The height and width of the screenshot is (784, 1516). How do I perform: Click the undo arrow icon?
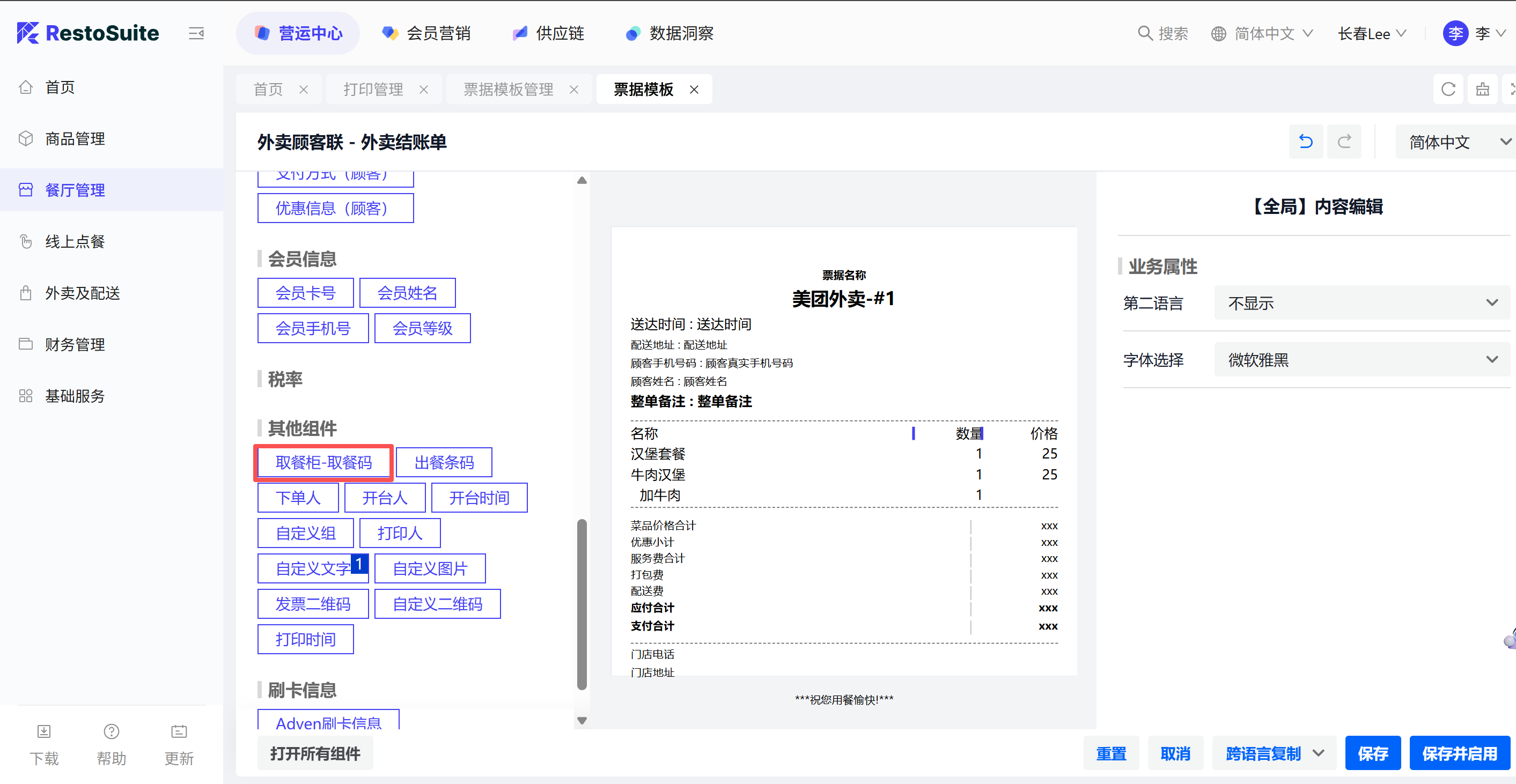1305,142
